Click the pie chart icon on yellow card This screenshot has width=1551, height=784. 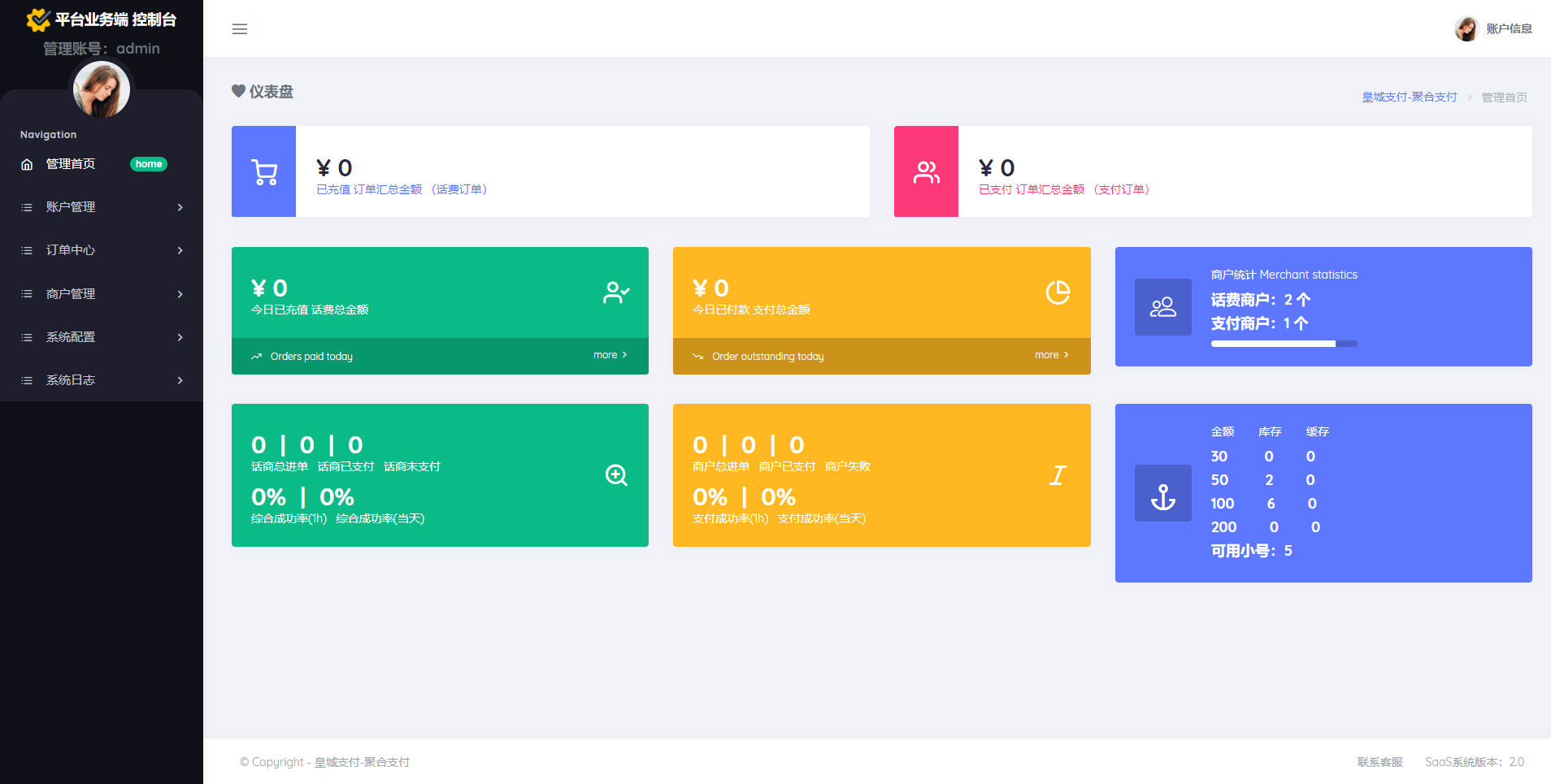(1058, 292)
